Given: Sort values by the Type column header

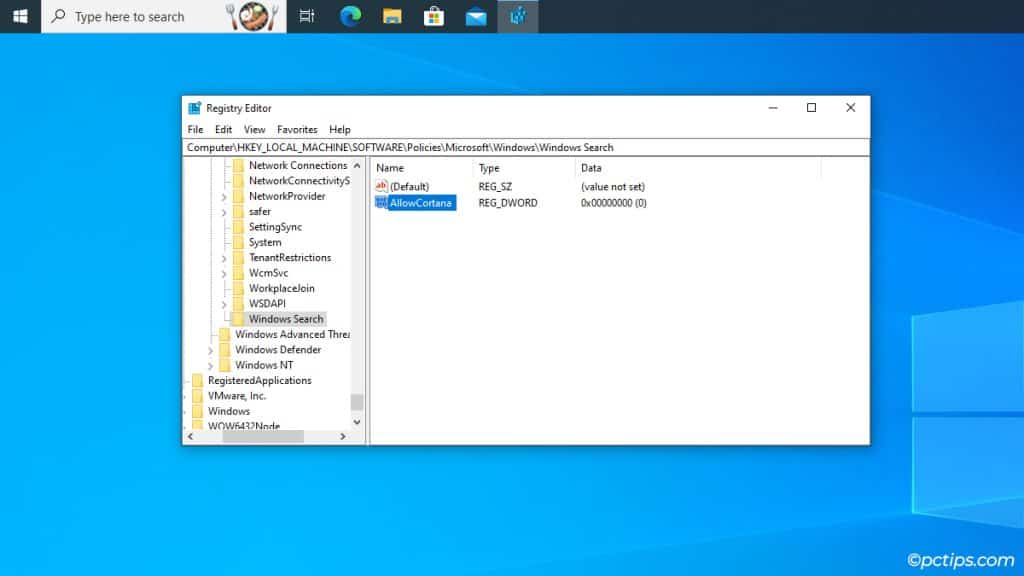Looking at the screenshot, I should pos(489,168).
